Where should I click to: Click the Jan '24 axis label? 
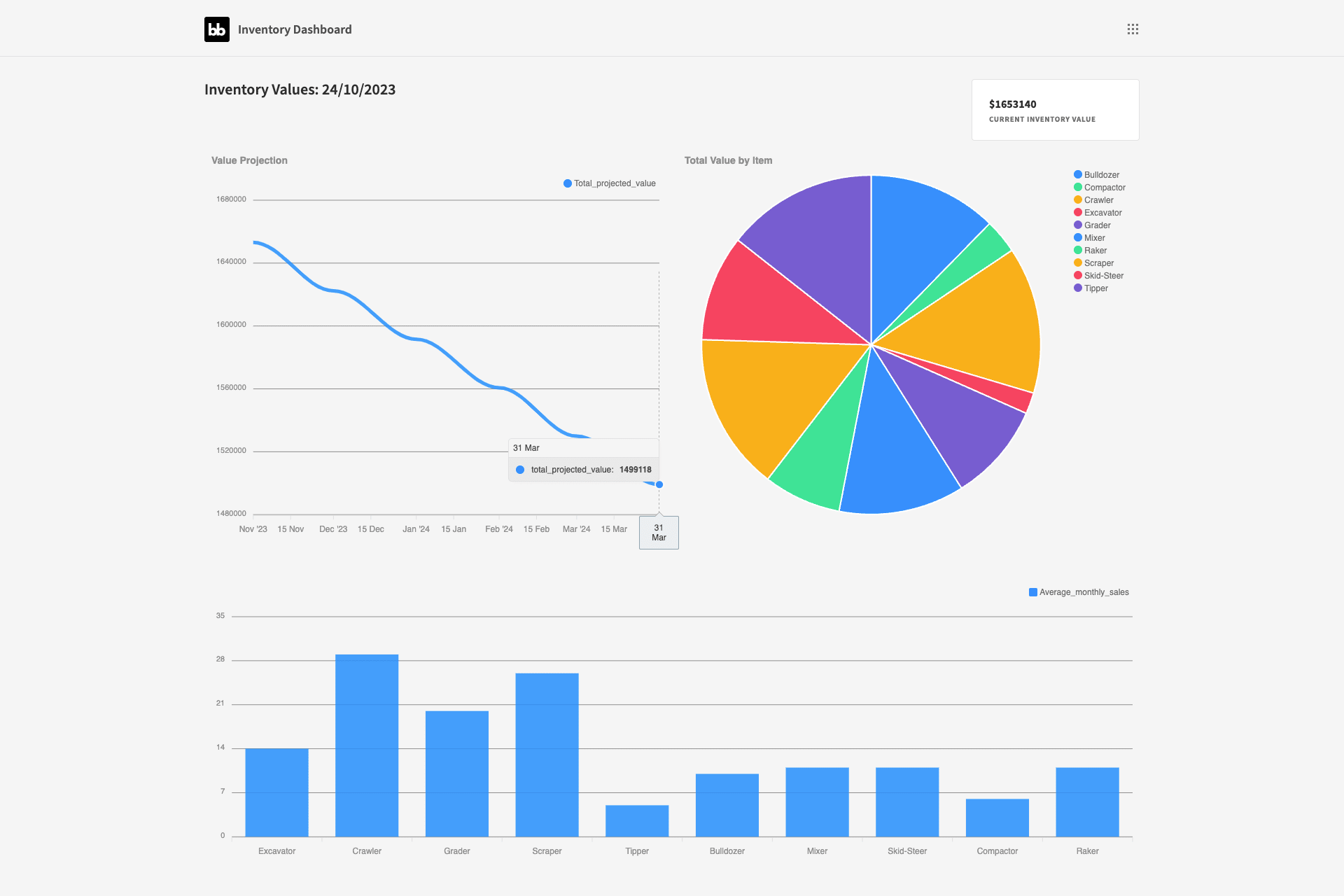pos(416,529)
